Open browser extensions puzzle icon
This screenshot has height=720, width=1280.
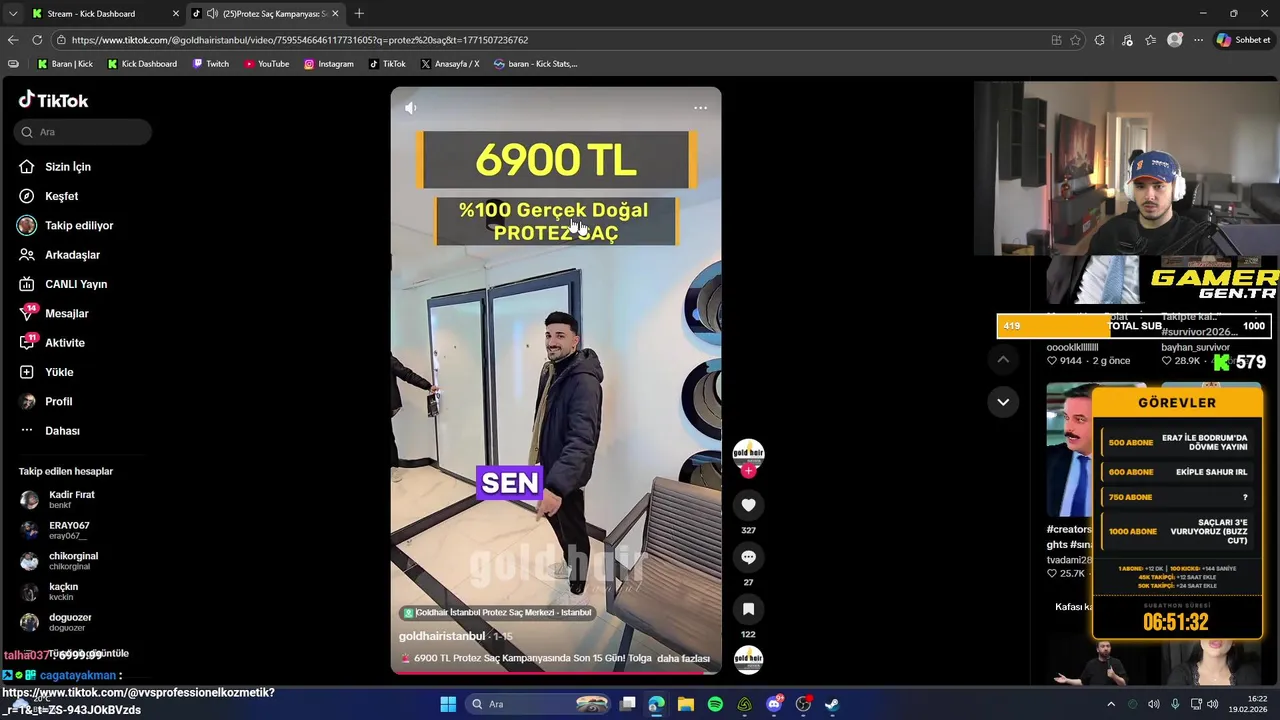(x=1100, y=40)
